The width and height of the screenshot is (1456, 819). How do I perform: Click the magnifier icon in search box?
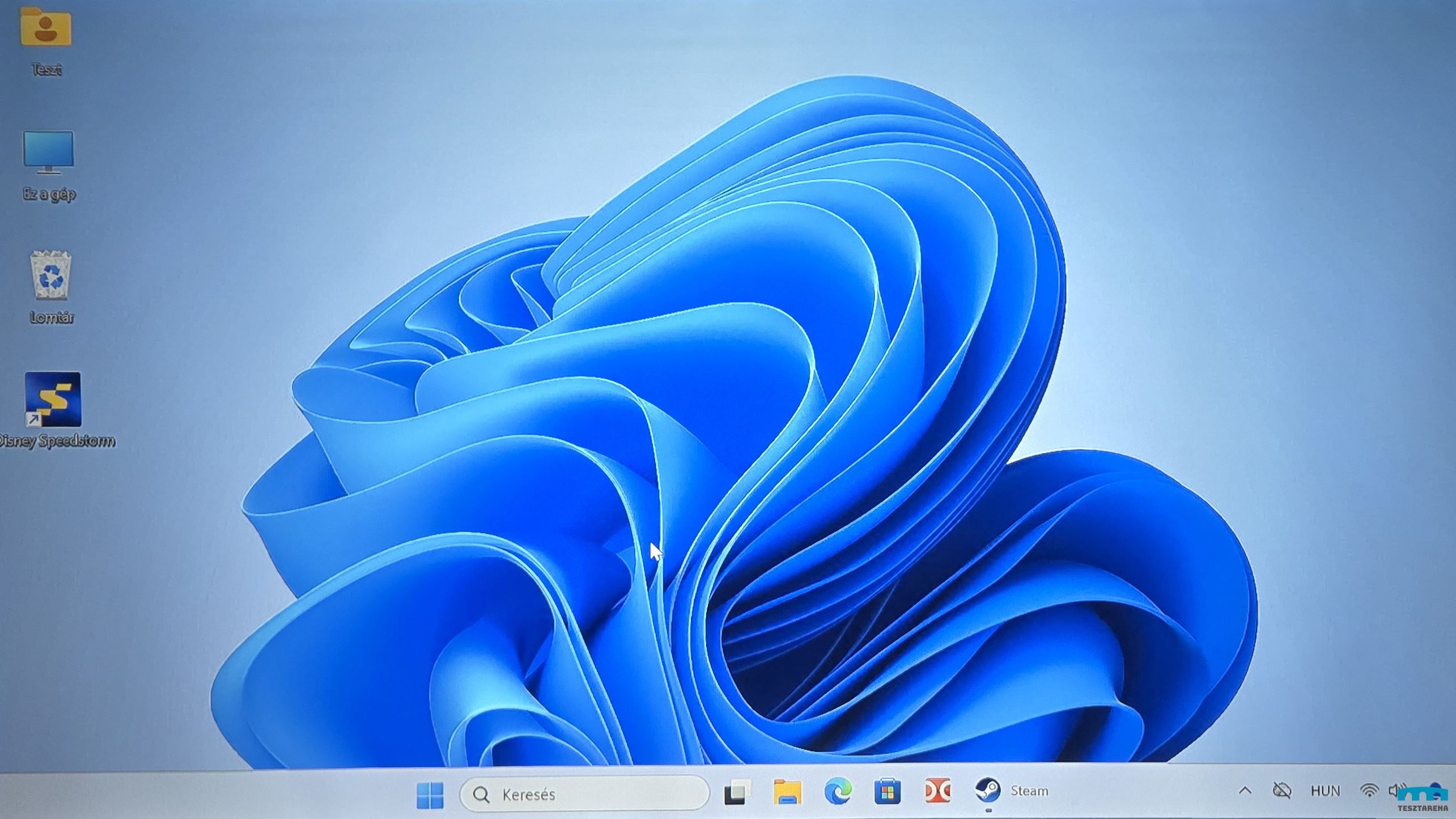point(481,795)
